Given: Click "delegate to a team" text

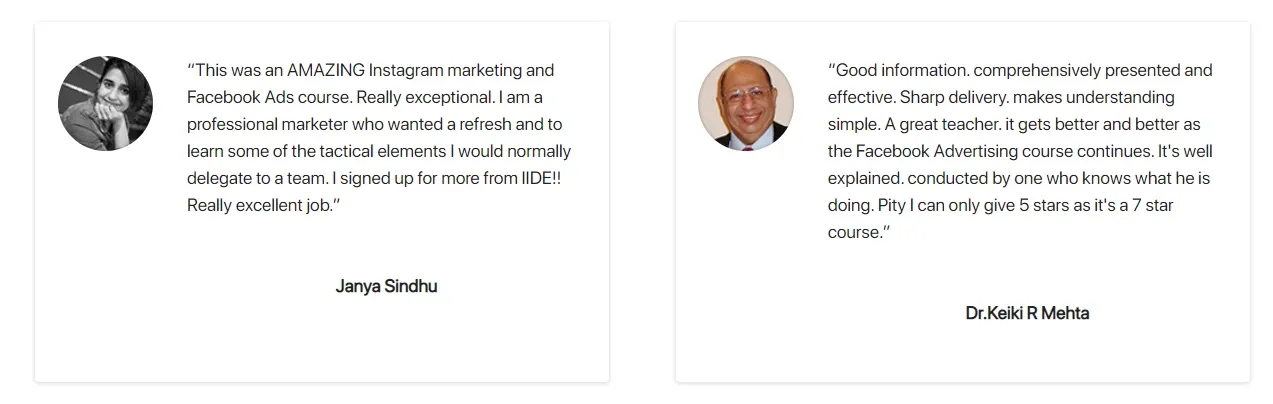Looking at the screenshot, I should 254,178.
